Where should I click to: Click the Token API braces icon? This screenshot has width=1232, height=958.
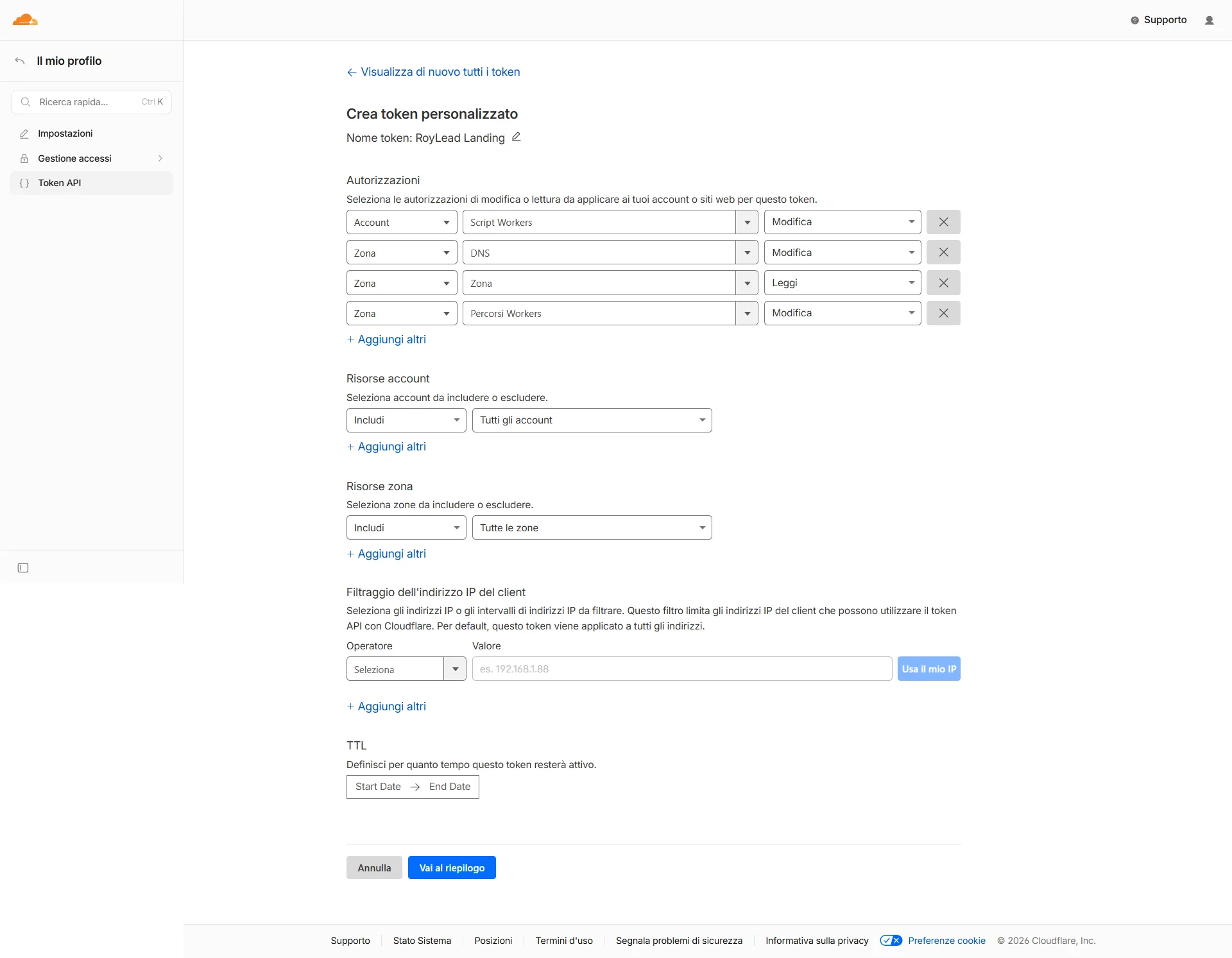pos(24,183)
